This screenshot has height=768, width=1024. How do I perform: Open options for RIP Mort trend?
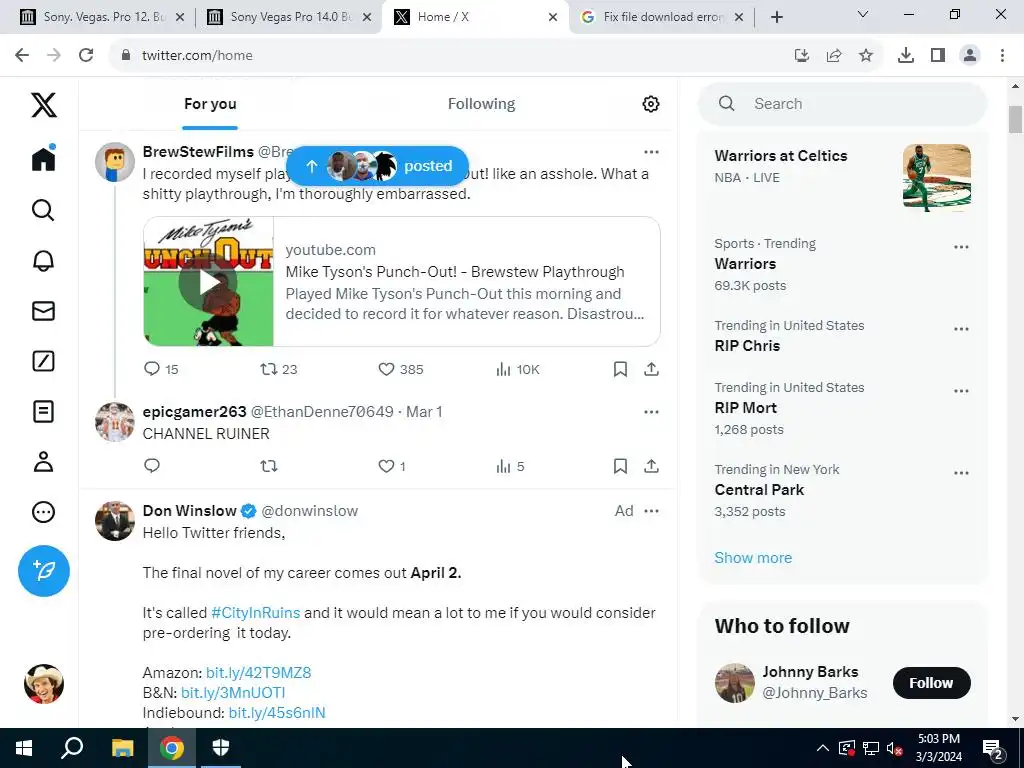coord(961,391)
